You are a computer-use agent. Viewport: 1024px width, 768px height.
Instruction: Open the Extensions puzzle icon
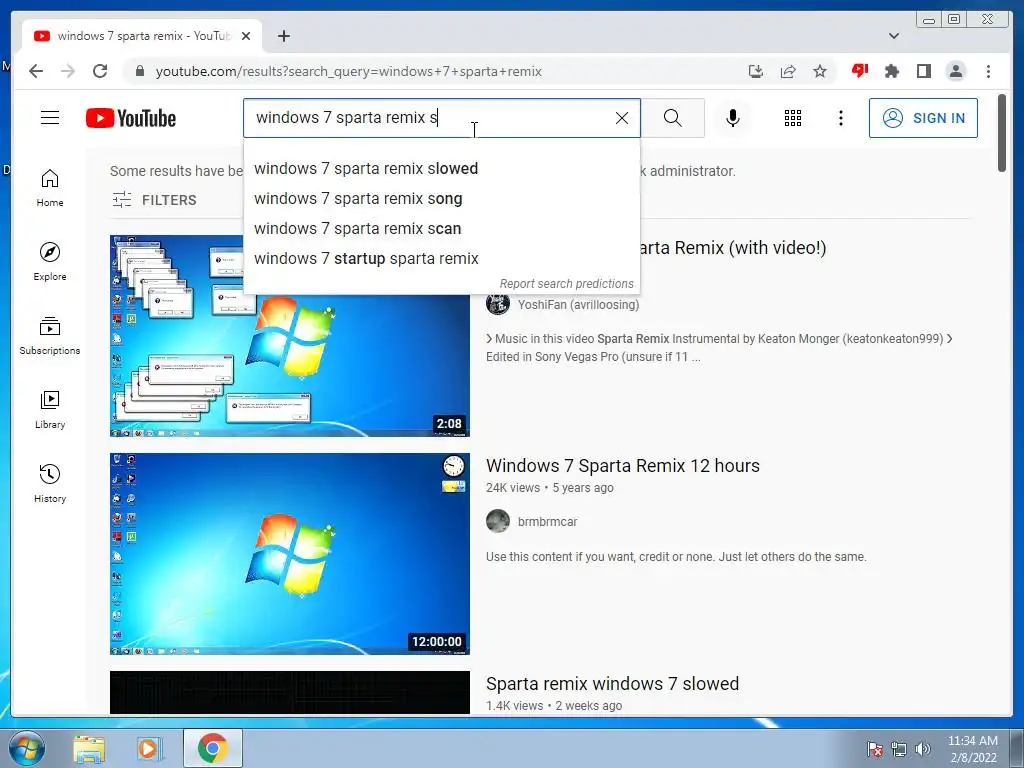pyautogui.click(x=891, y=71)
